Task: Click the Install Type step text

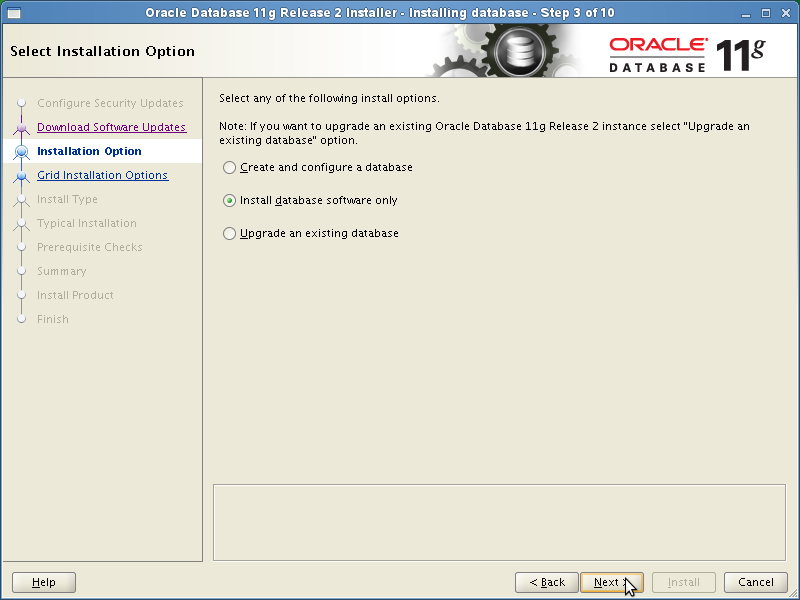Action: [67, 199]
